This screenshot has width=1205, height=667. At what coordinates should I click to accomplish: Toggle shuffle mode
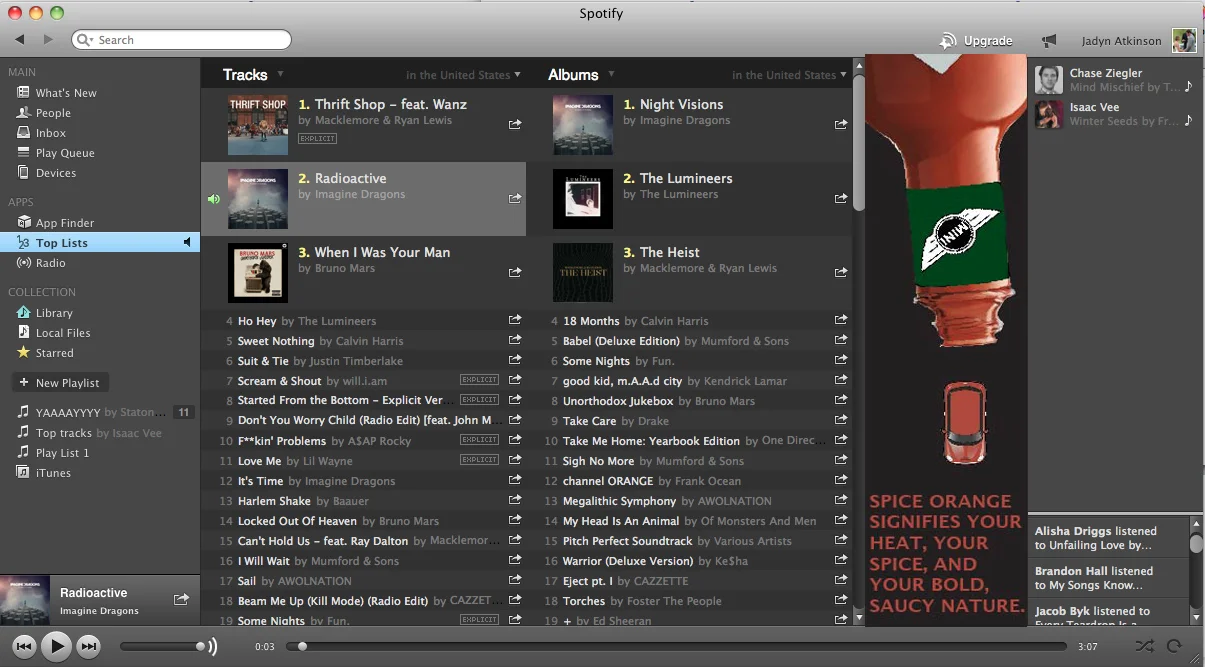pos(1145,646)
